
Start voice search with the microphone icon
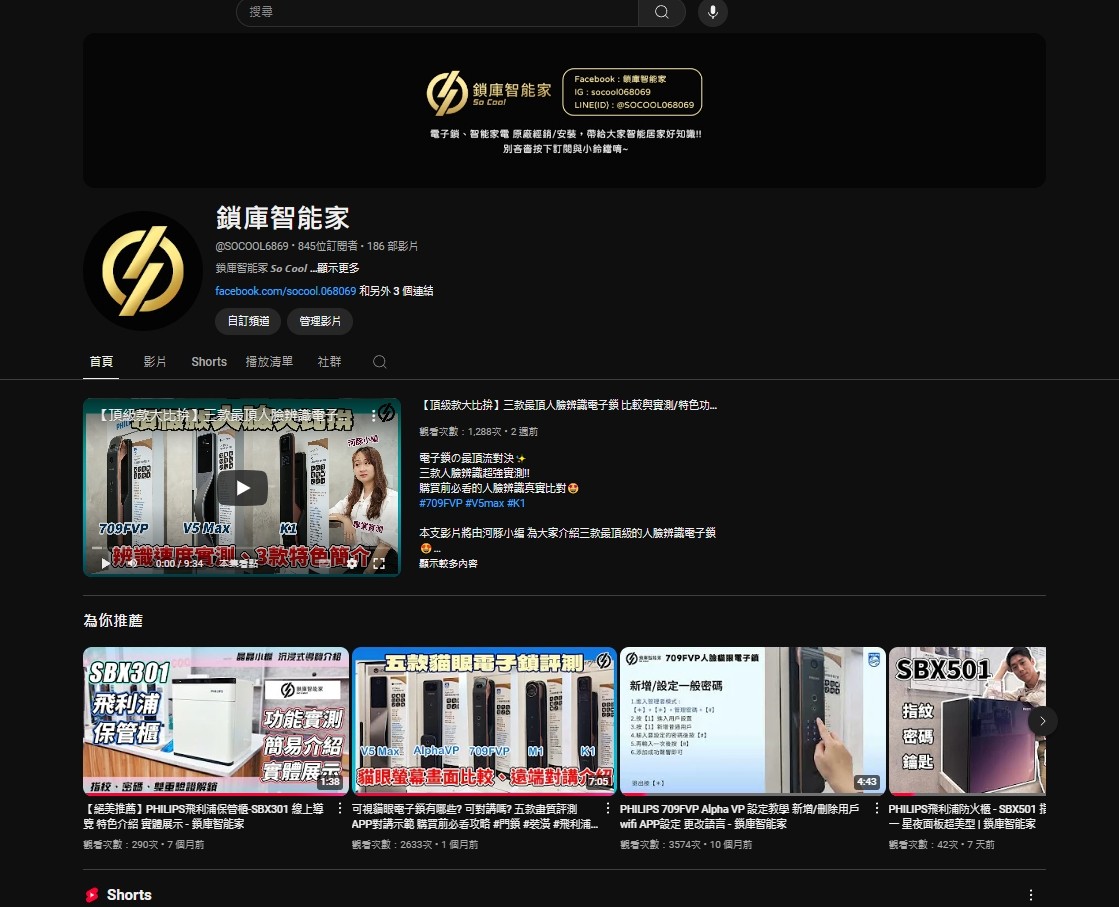(712, 12)
